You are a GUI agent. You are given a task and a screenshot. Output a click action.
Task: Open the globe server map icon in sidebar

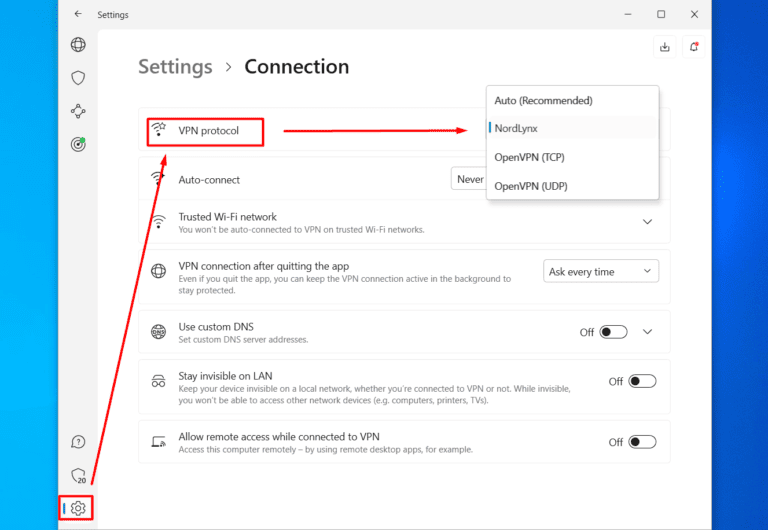click(78, 45)
